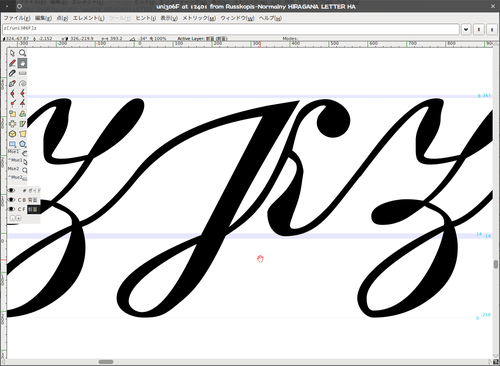
Task: Click the next word-list arrow button
Action: click(492, 29)
